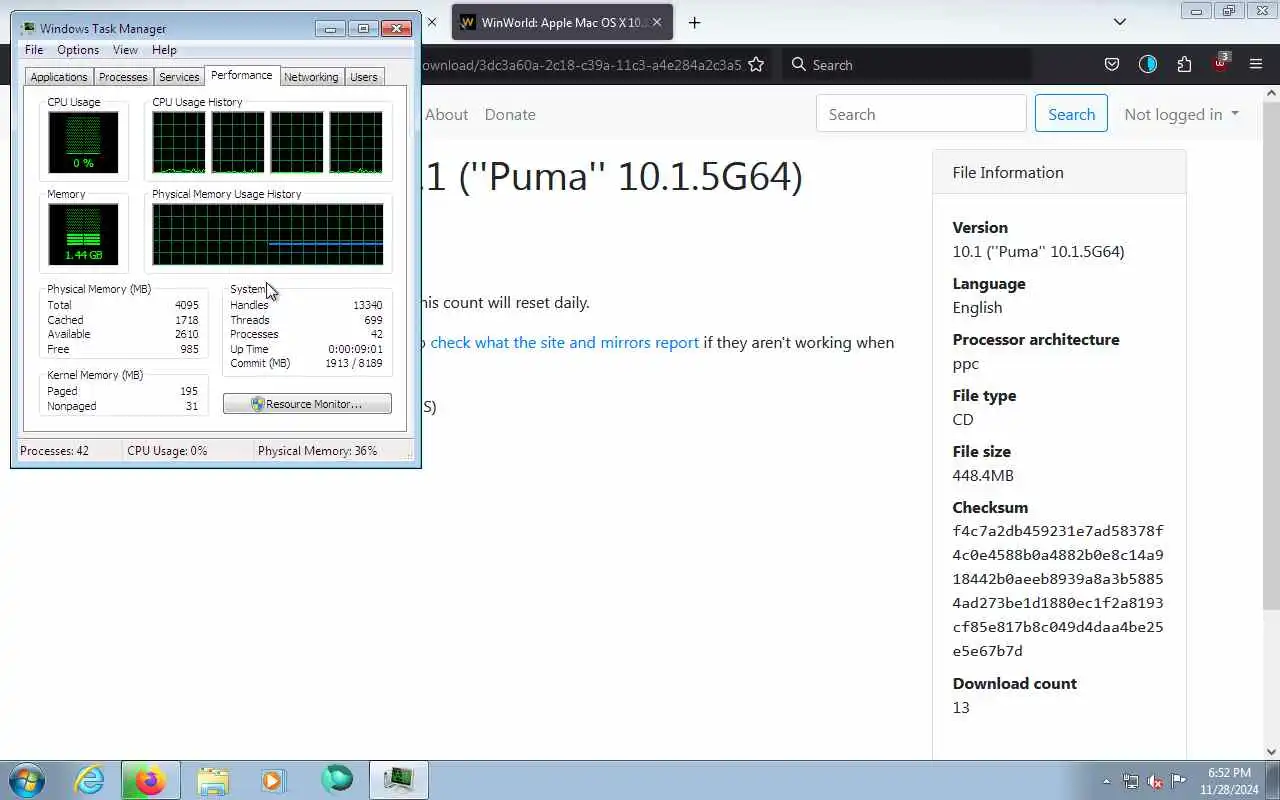Click the Processor architecture value ppc
This screenshot has height=800, width=1280.
click(966, 363)
